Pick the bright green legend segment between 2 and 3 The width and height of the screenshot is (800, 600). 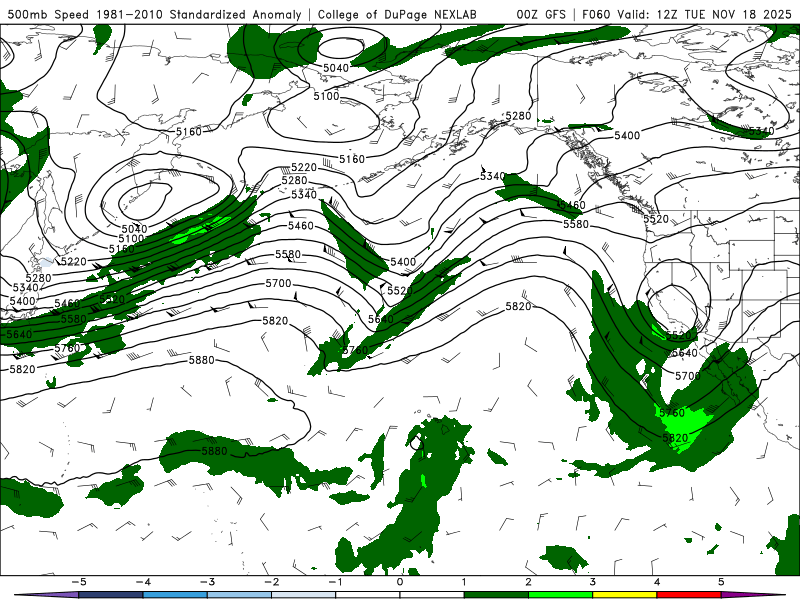(561, 595)
